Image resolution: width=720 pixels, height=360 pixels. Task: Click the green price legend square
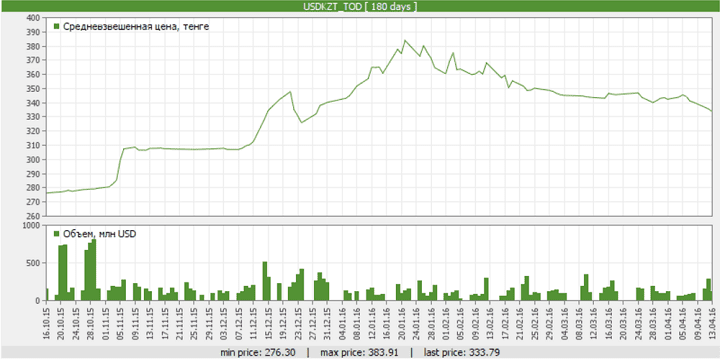click(57, 27)
